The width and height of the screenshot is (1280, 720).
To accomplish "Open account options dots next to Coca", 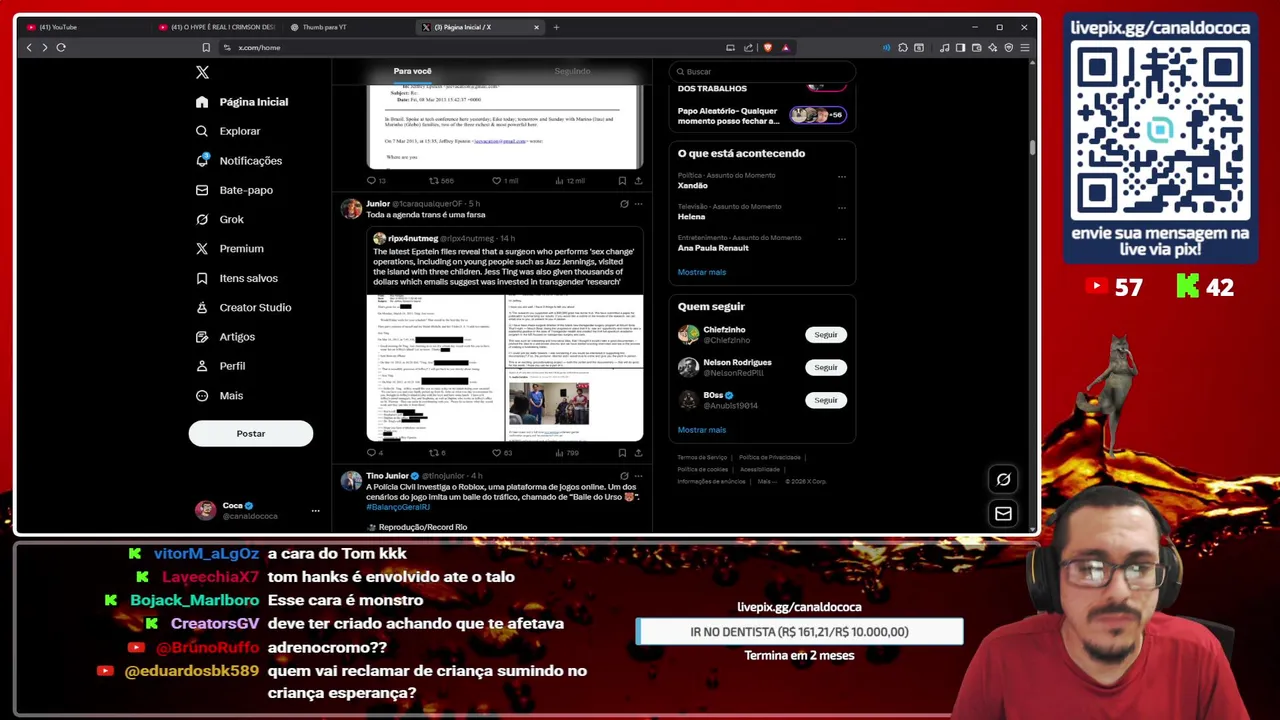I will 315,511.
